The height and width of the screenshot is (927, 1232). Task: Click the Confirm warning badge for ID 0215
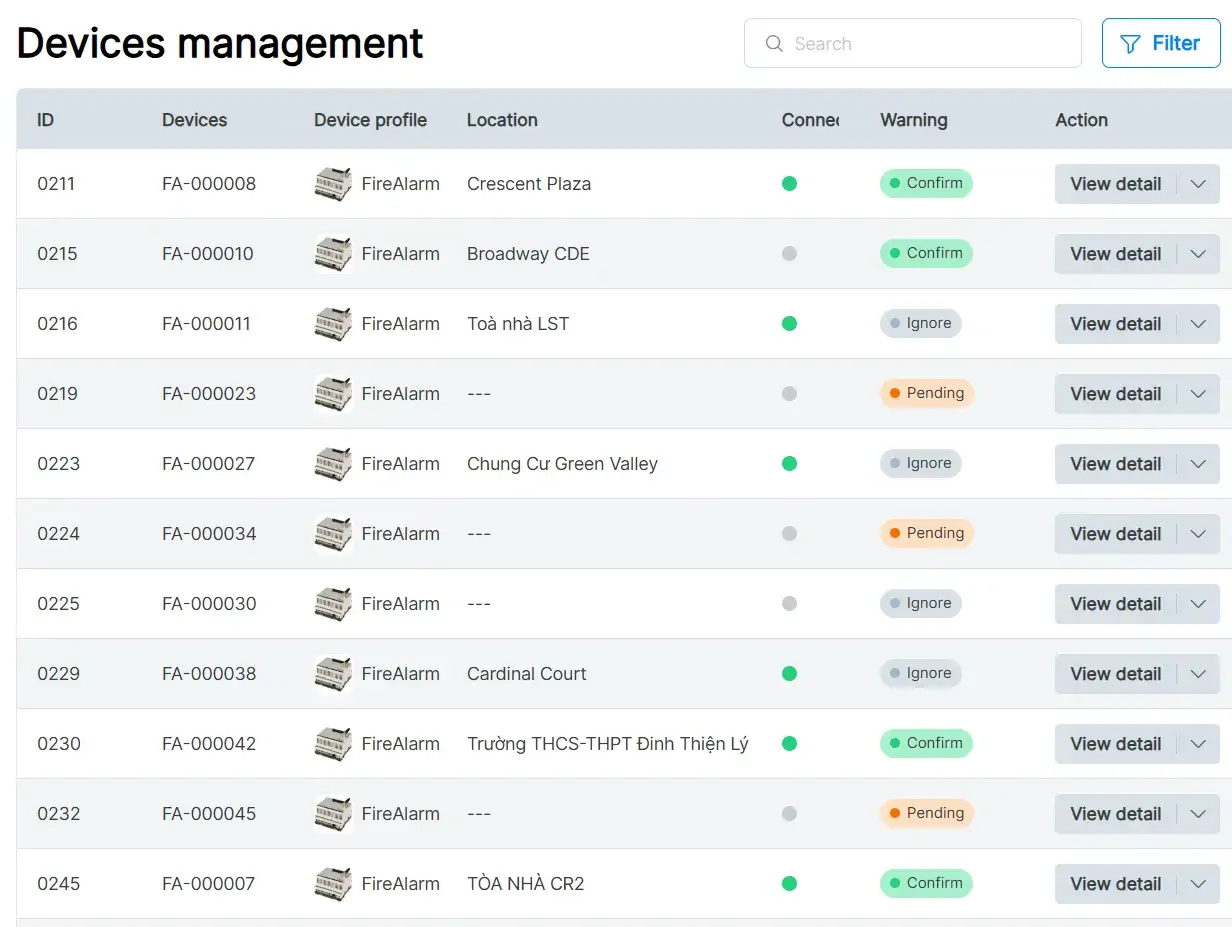[x=926, y=253]
